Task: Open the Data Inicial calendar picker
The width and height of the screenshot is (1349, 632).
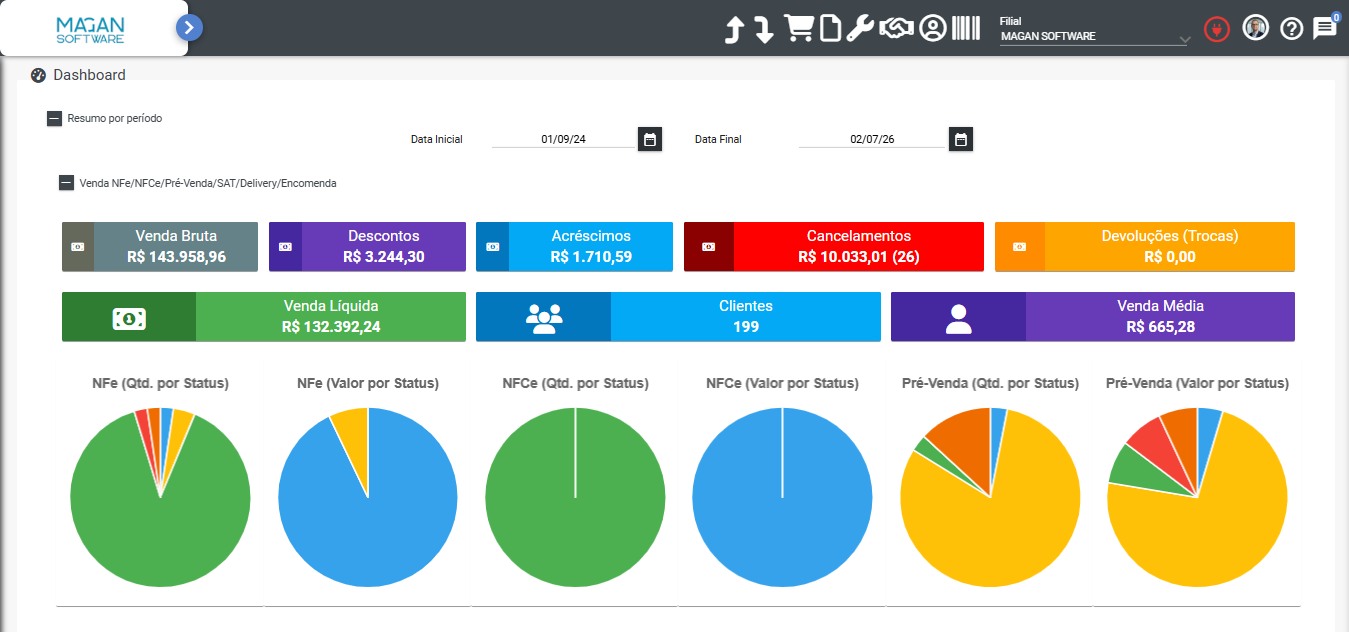Action: 650,140
